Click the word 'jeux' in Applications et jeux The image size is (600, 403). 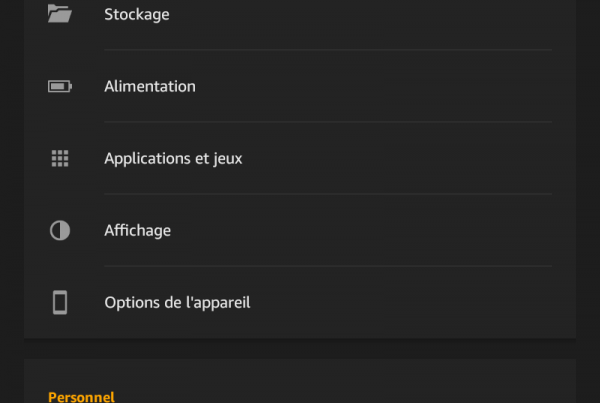[x=228, y=159]
